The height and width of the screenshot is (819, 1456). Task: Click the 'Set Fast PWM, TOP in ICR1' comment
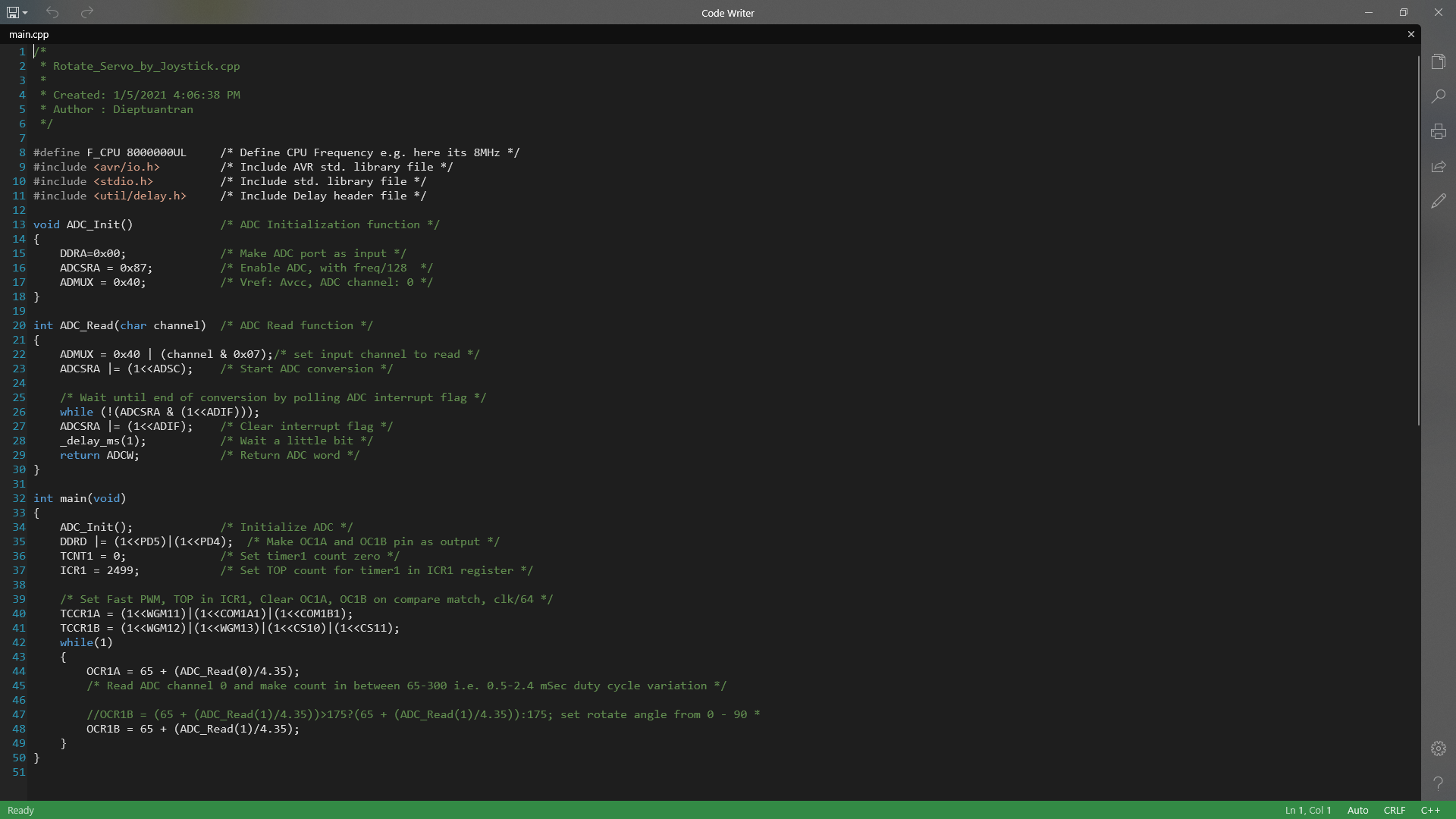(307, 599)
